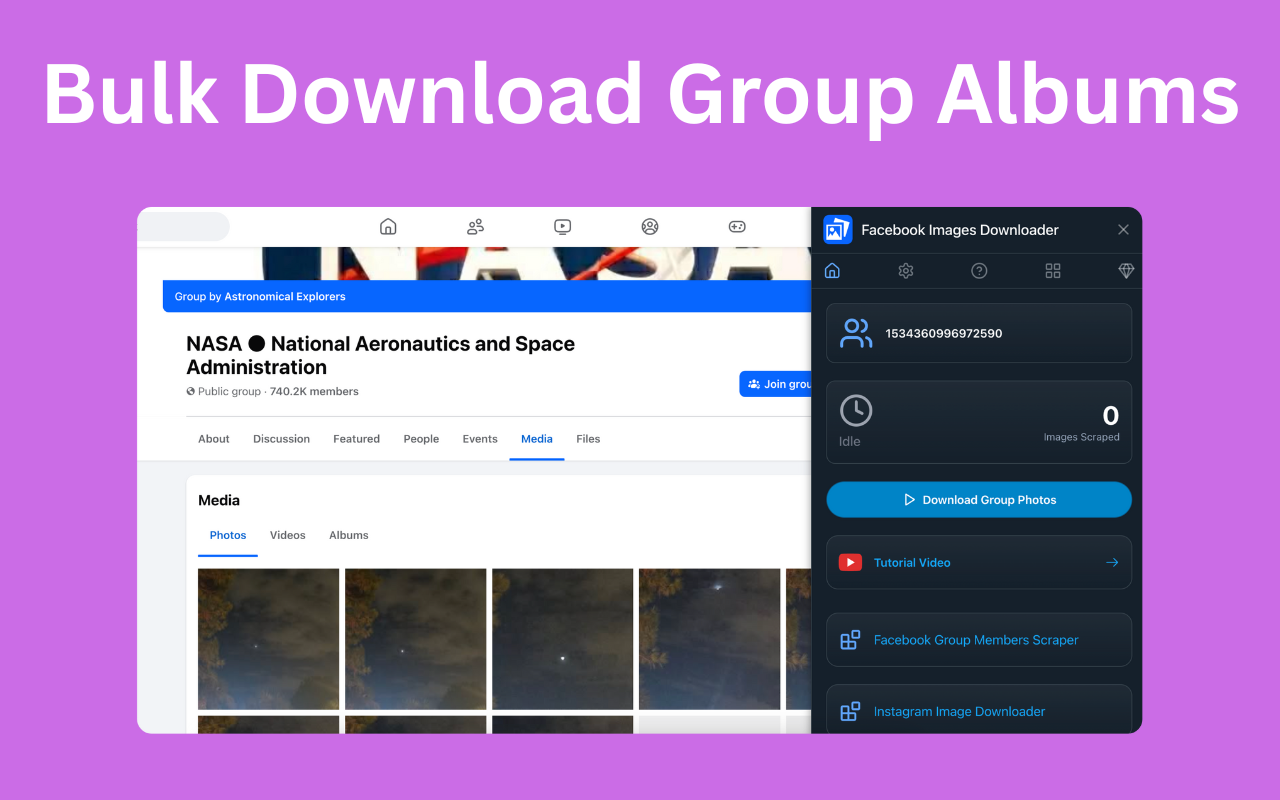Click the Facebook search field
This screenshot has height=800, width=1280.
click(183, 227)
